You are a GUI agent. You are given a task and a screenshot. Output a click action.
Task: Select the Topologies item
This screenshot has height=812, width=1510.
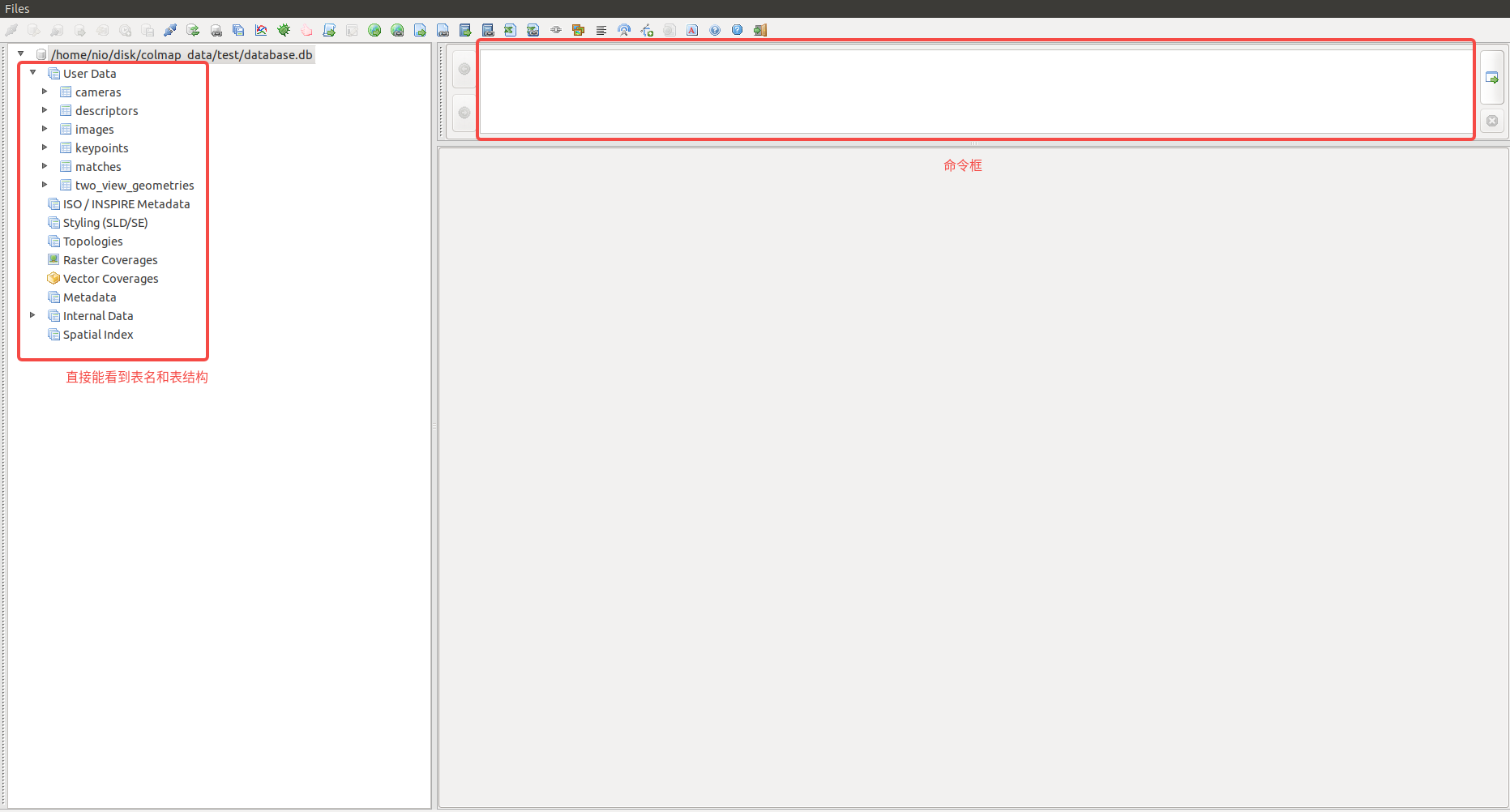(x=92, y=241)
